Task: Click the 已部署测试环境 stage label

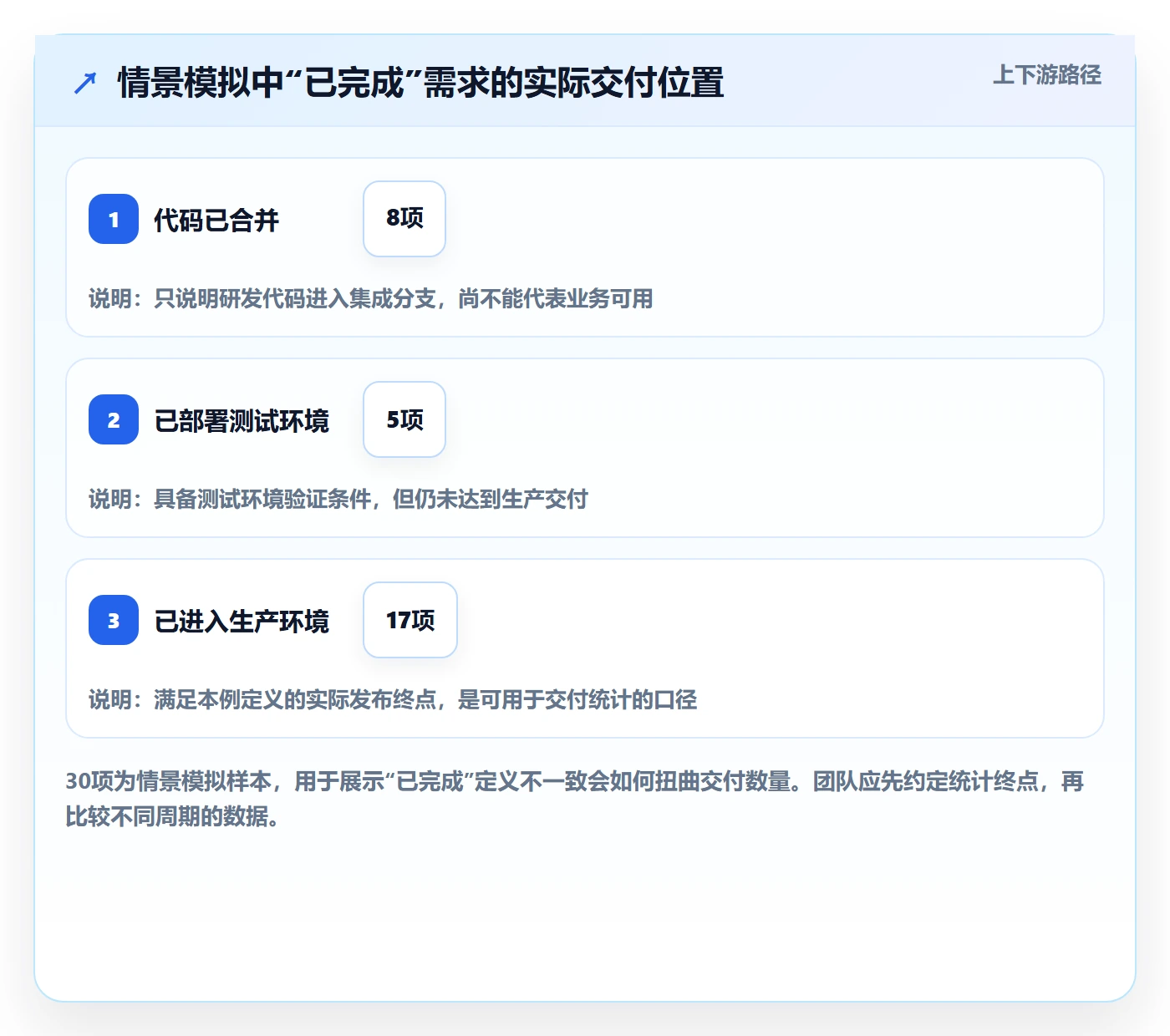Action: coord(242,420)
